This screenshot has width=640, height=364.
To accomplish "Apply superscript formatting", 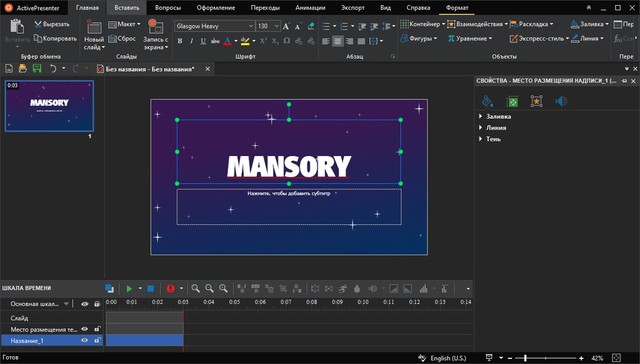I will [x=263, y=41].
